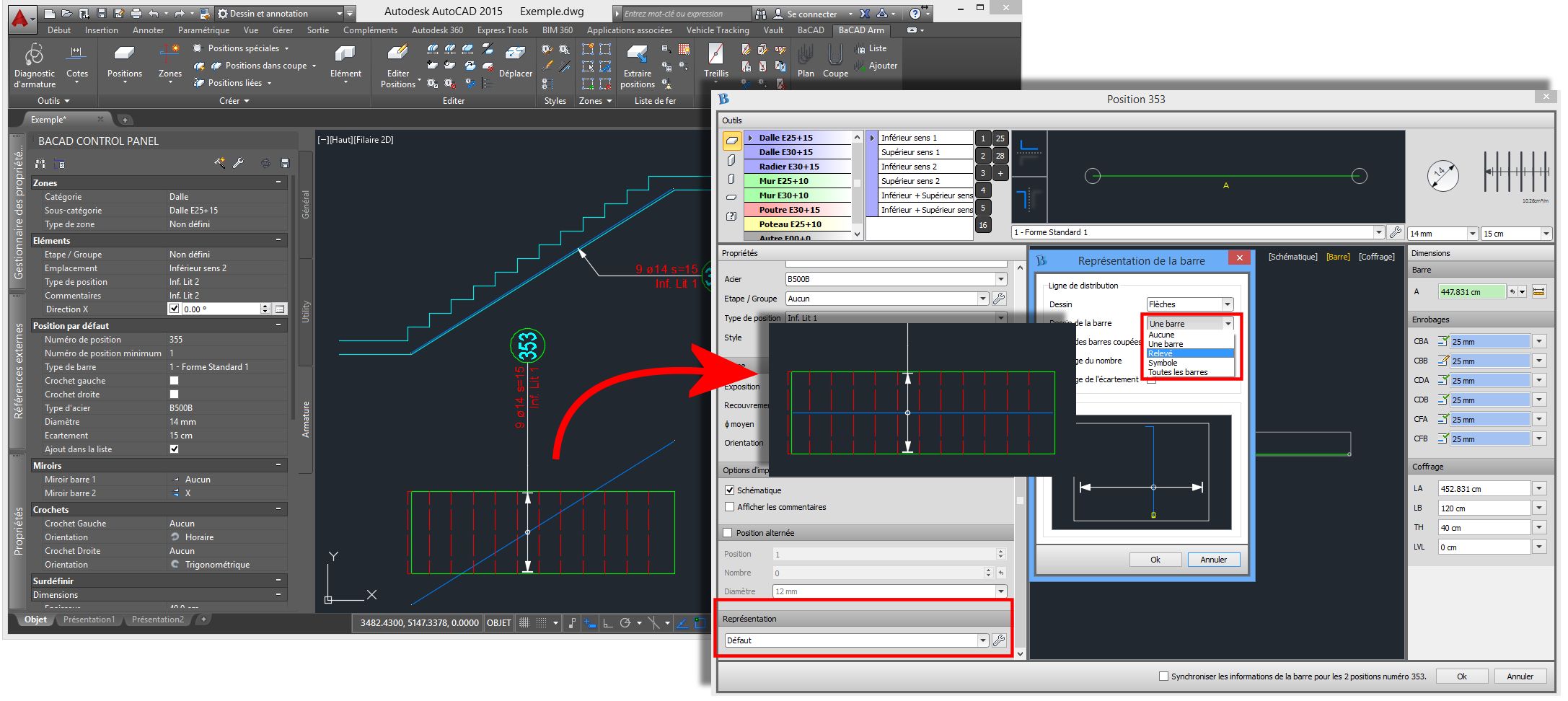Open the 14 mm diameter dropdown
The height and width of the screenshot is (701, 1568).
point(1473,234)
